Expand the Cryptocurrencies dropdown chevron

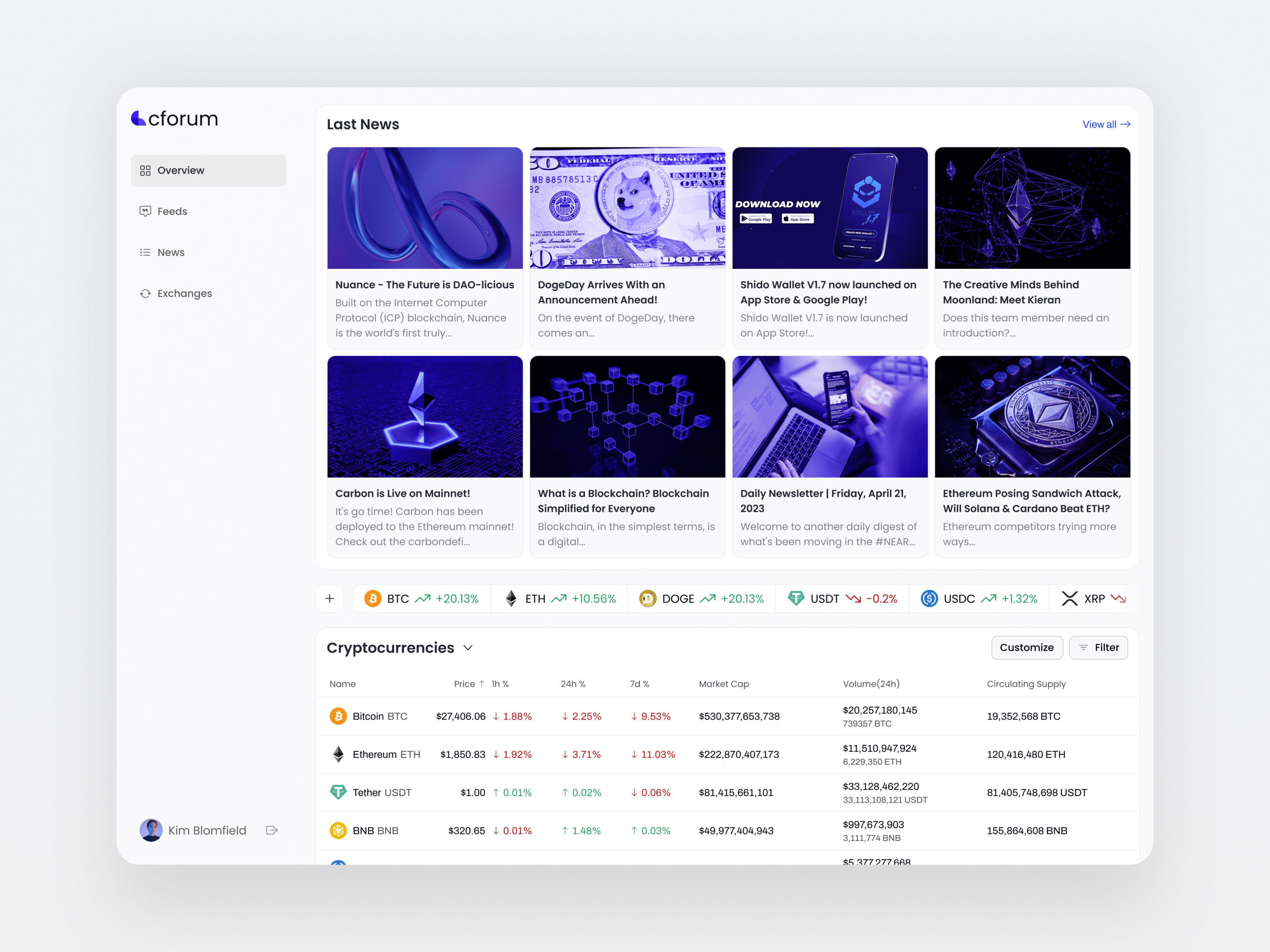coord(468,647)
